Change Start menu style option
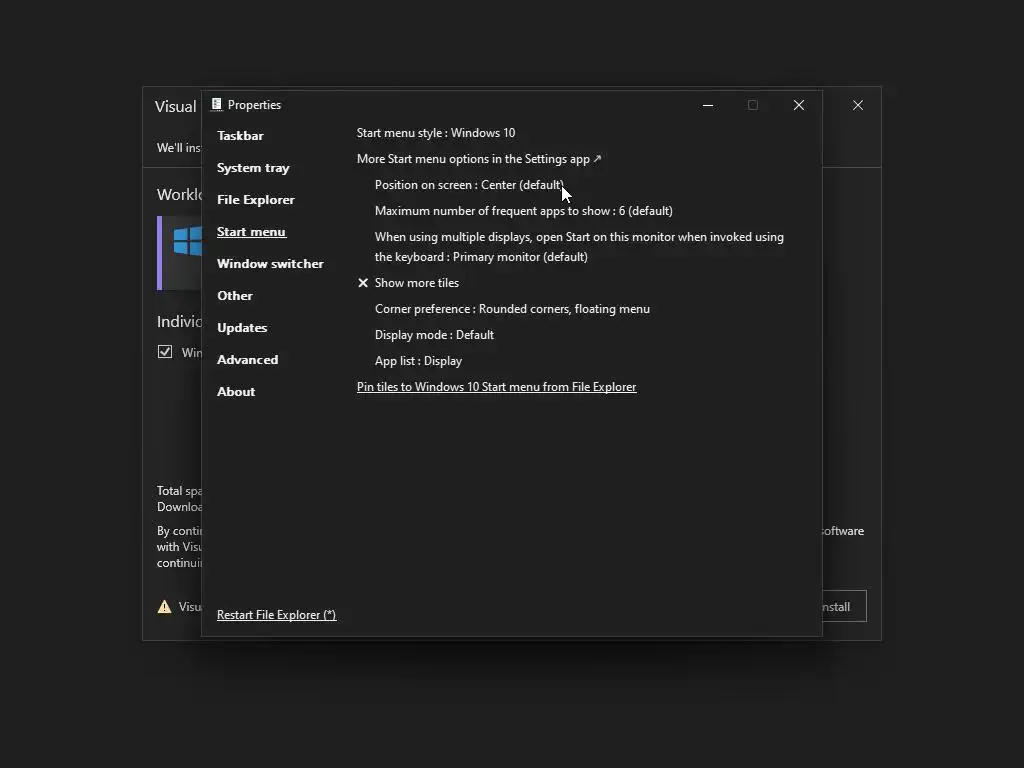Viewport: 1024px width, 768px height. click(436, 133)
